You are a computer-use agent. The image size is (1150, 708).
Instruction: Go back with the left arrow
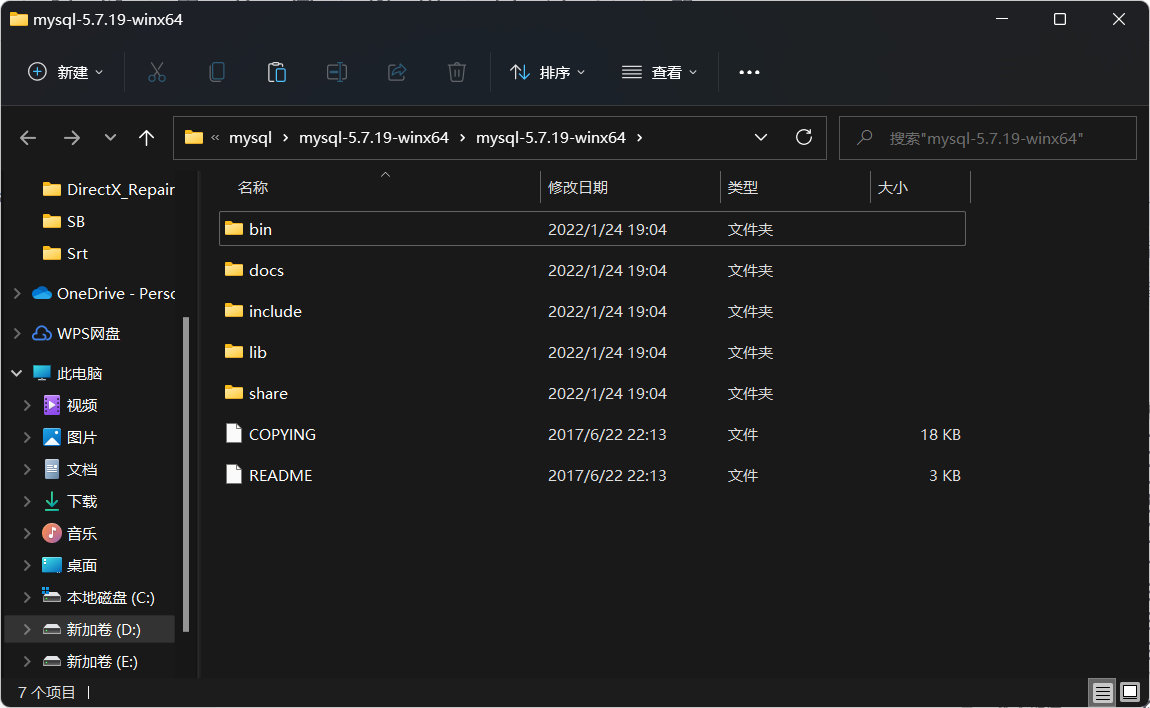click(x=28, y=138)
